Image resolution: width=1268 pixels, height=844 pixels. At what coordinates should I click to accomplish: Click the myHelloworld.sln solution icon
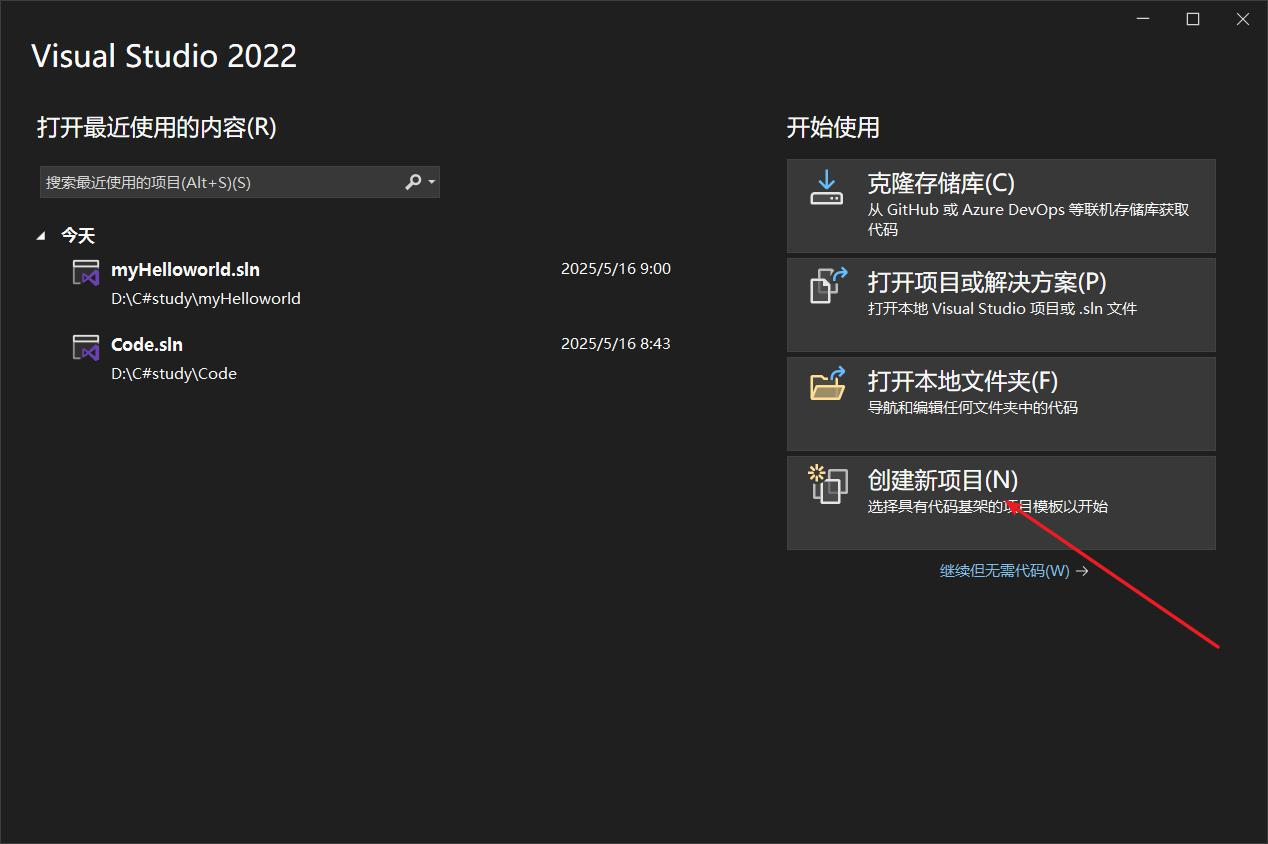(x=87, y=272)
